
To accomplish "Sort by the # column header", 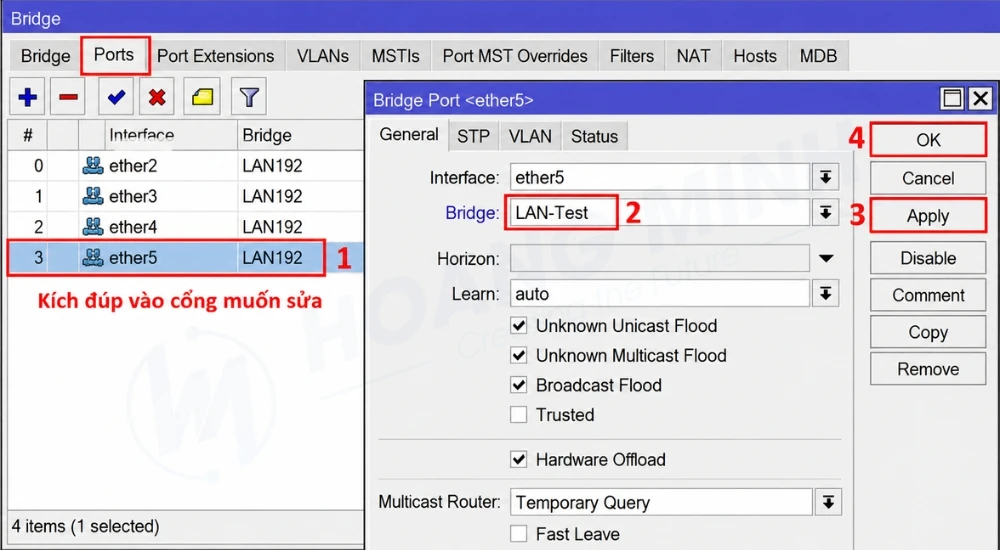I will (x=27, y=135).
